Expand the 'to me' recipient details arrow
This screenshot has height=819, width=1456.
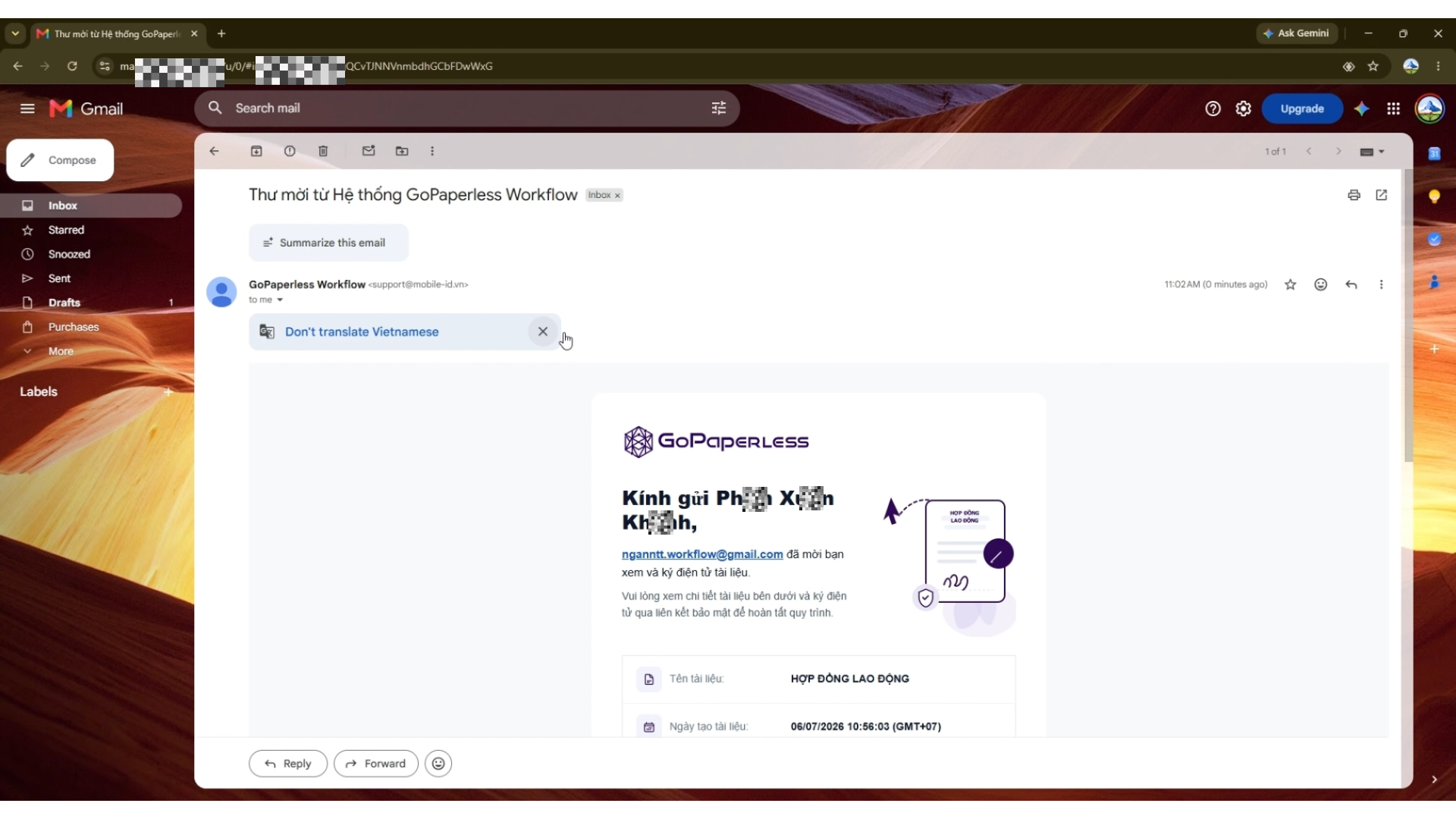pos(280,300)
